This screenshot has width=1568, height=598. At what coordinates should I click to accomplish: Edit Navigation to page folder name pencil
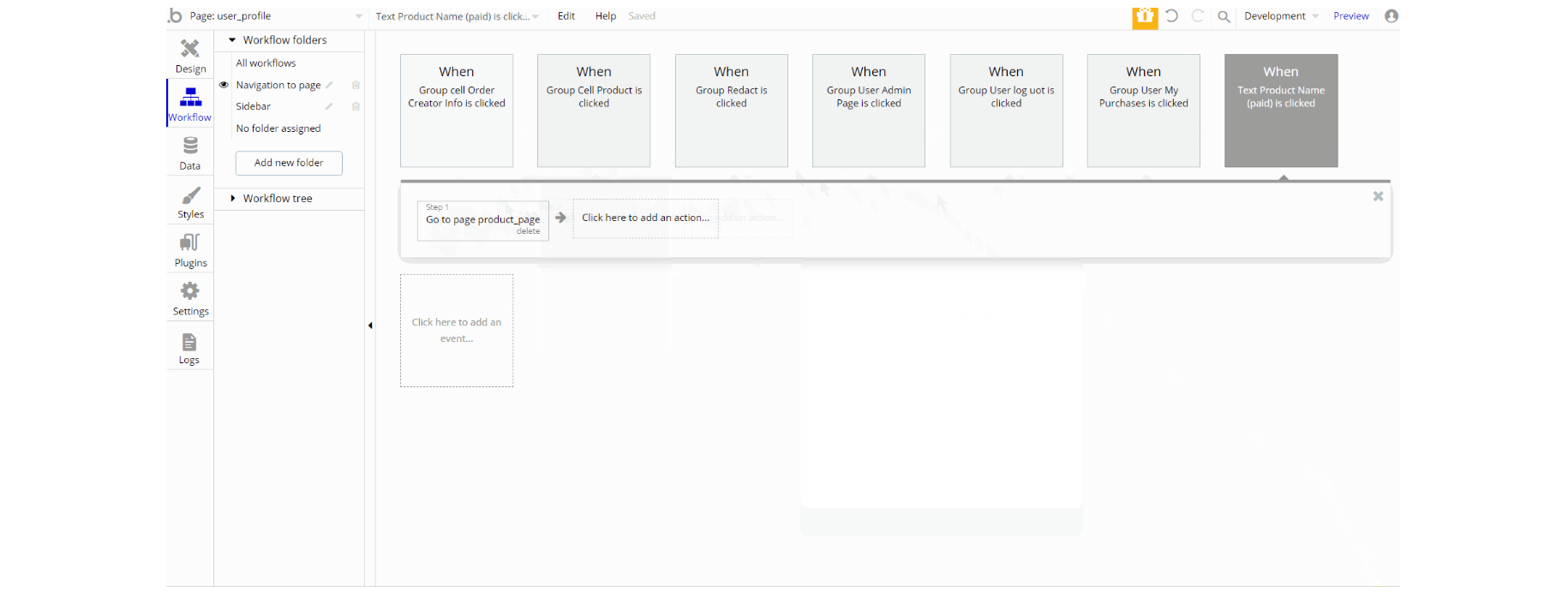coord(329,85)
